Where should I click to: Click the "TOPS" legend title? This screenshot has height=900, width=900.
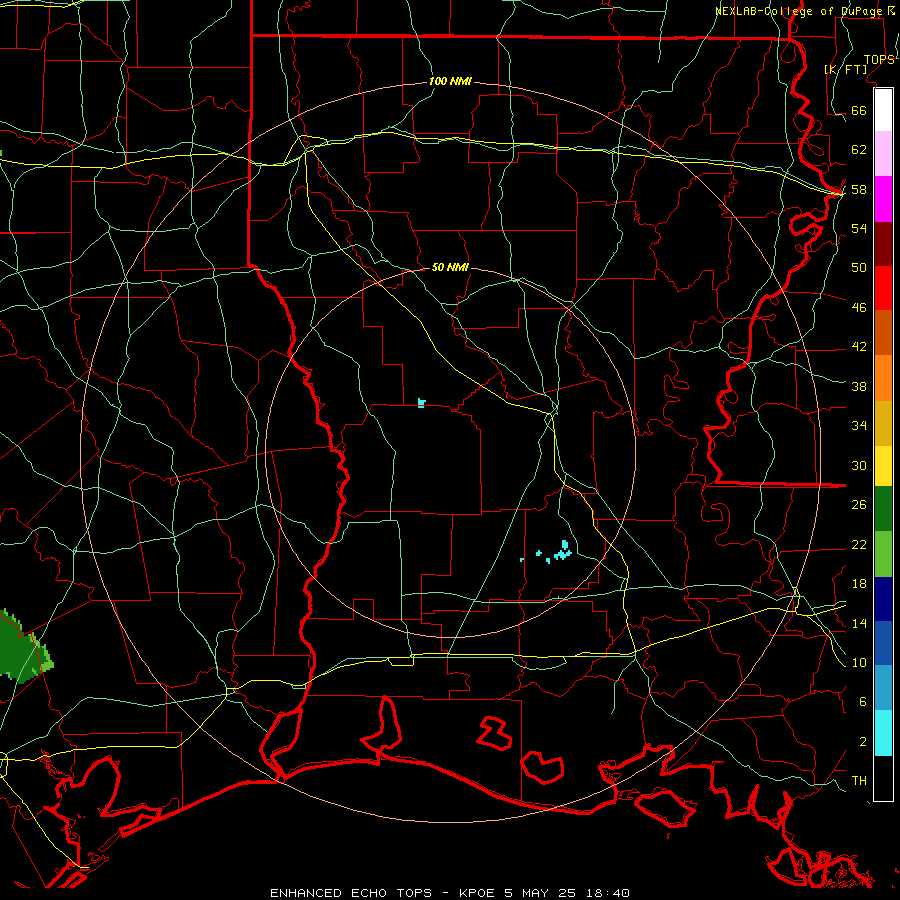click(x=879, y=60)
